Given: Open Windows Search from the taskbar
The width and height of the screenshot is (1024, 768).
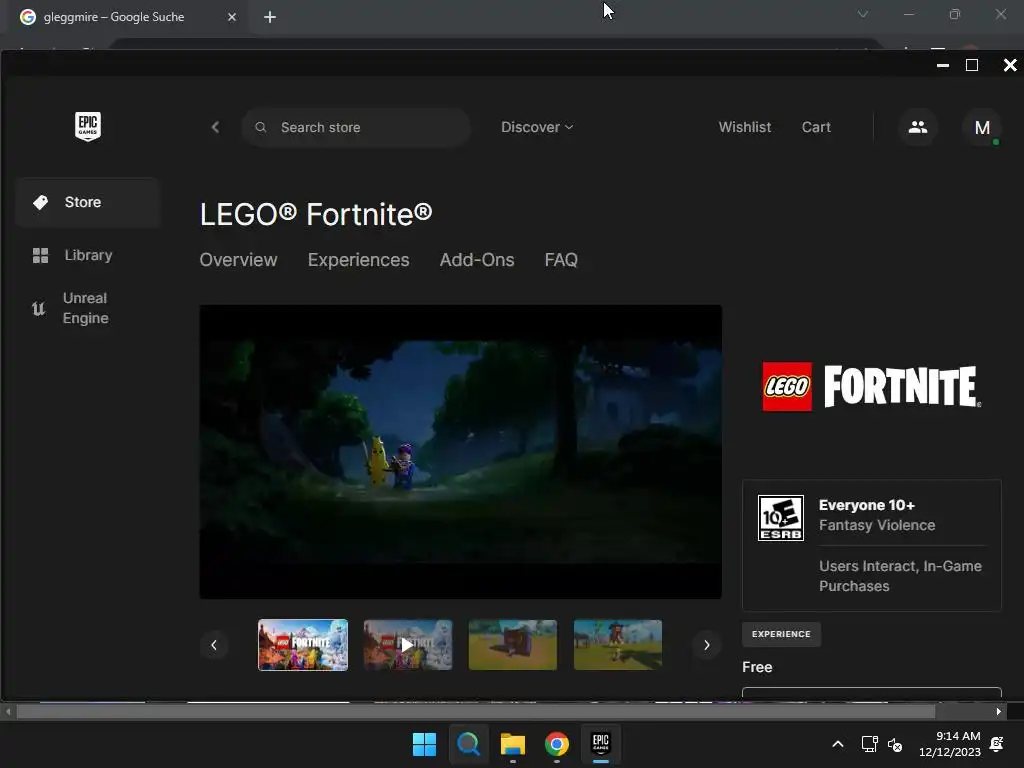Looking at the screenshot, I should (x=468, y=744).
